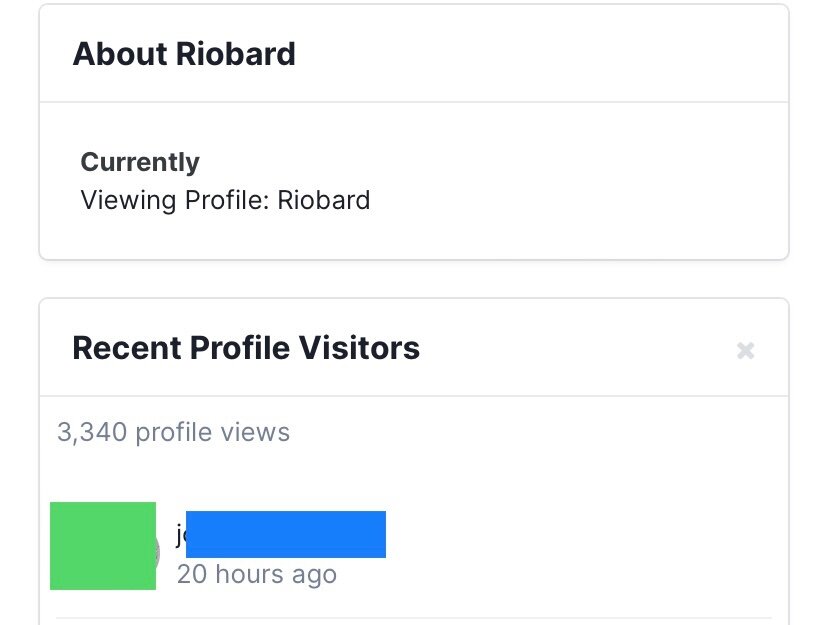Click the divider line below the visitor entry
The image size is (828, 625).
click(x=413, y=617)
